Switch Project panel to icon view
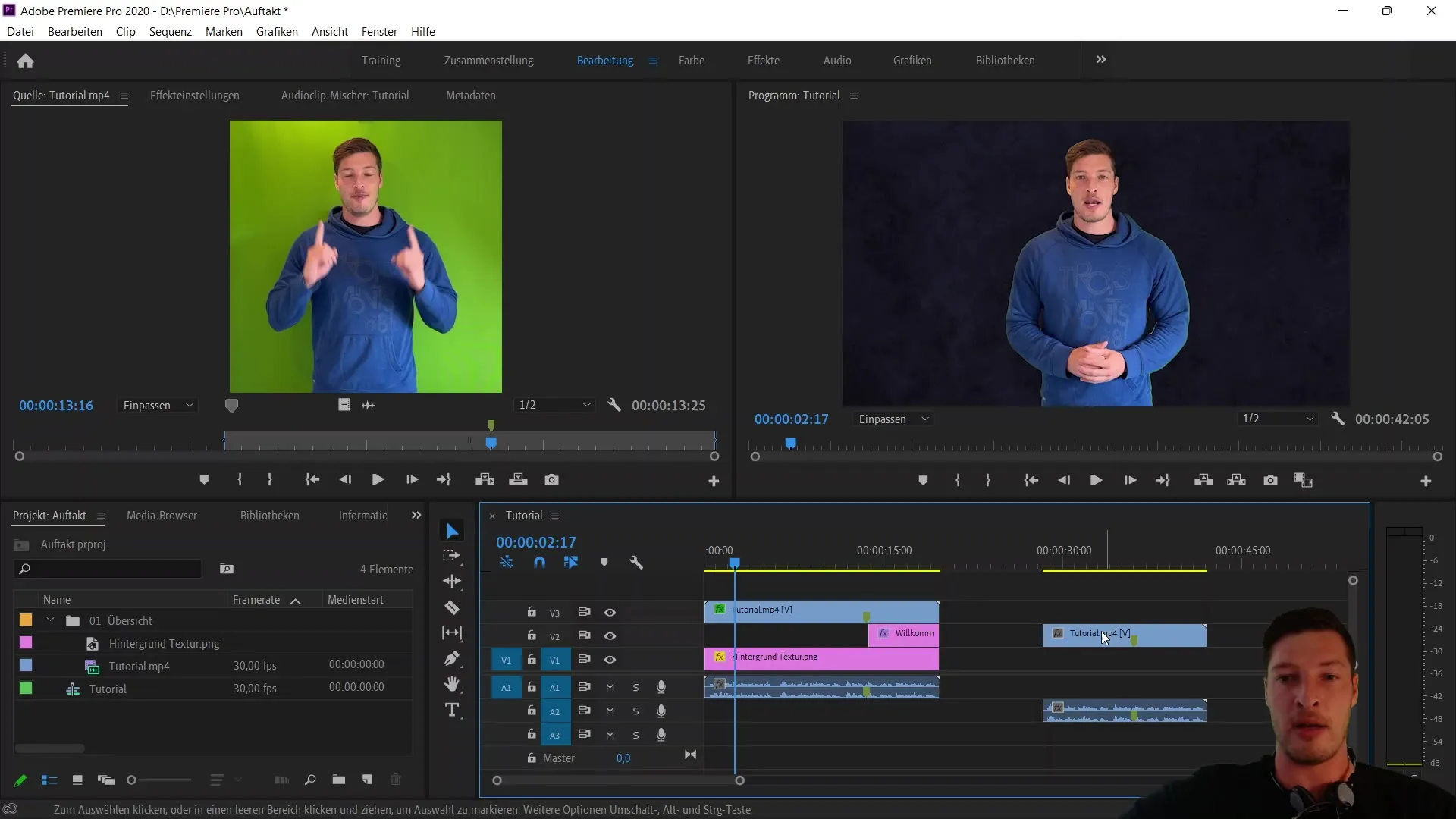 click(77, 780)
